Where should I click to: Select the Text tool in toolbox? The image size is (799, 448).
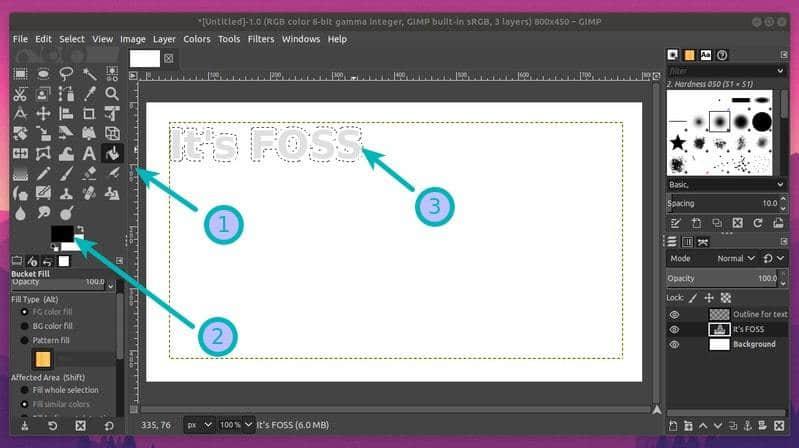click(89, 153)
